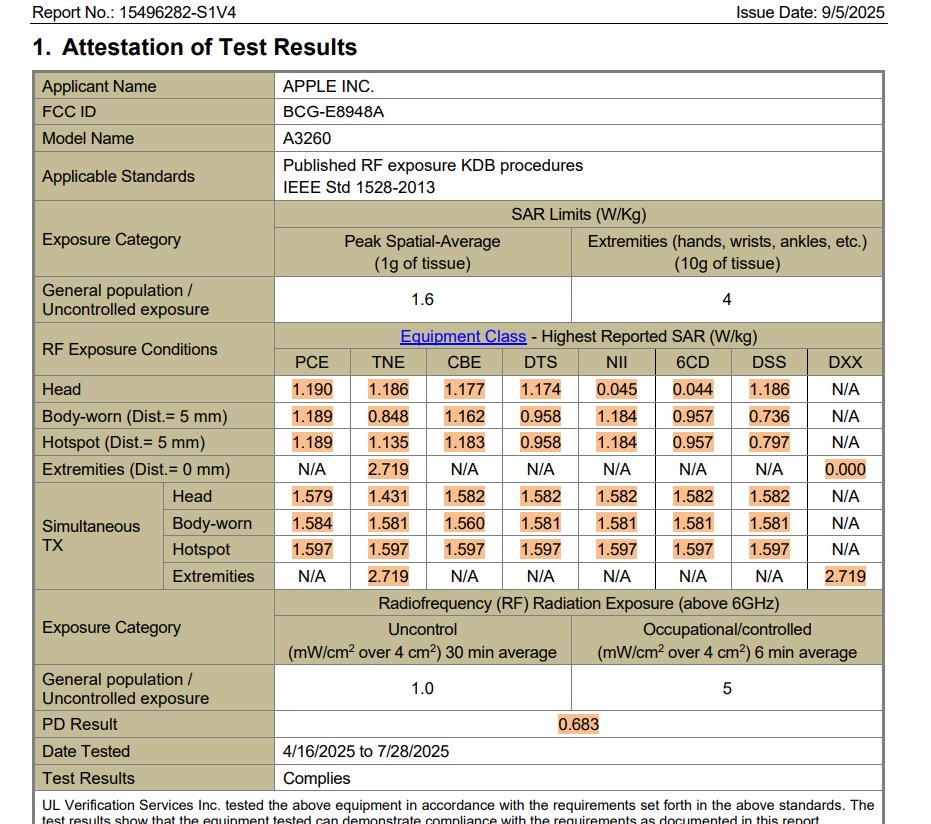This screenshot has width=931, height=824.
Task: Click the Complies test result text
Action: click(x=317, y=778)
